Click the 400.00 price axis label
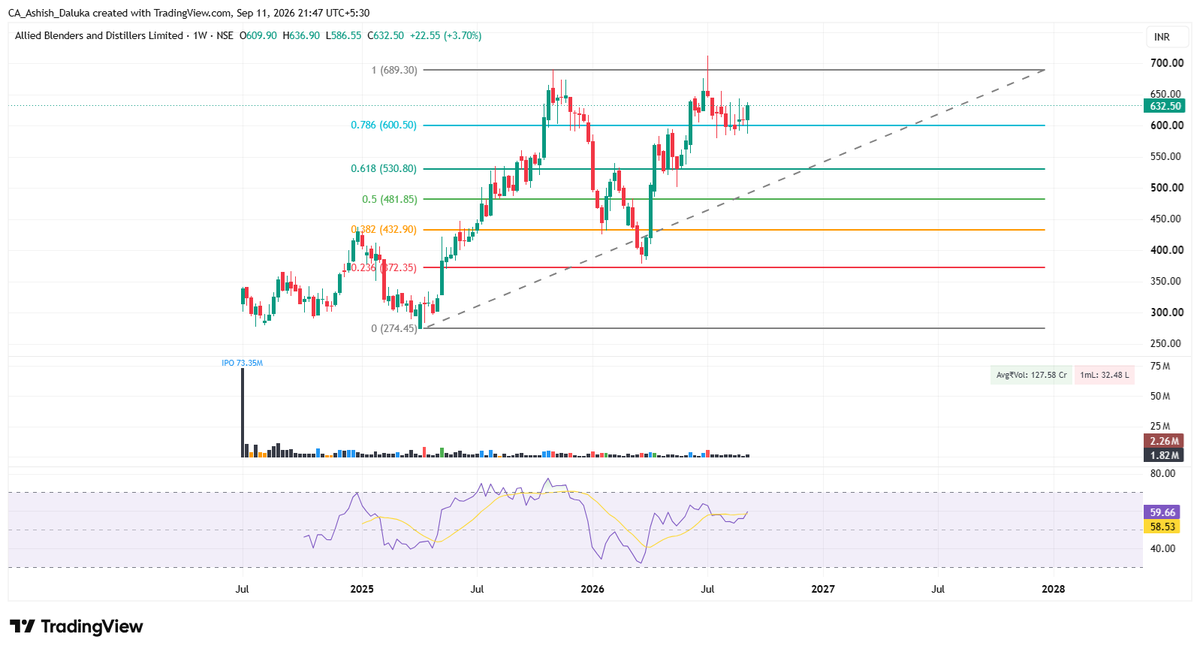 coord(1165,250)
